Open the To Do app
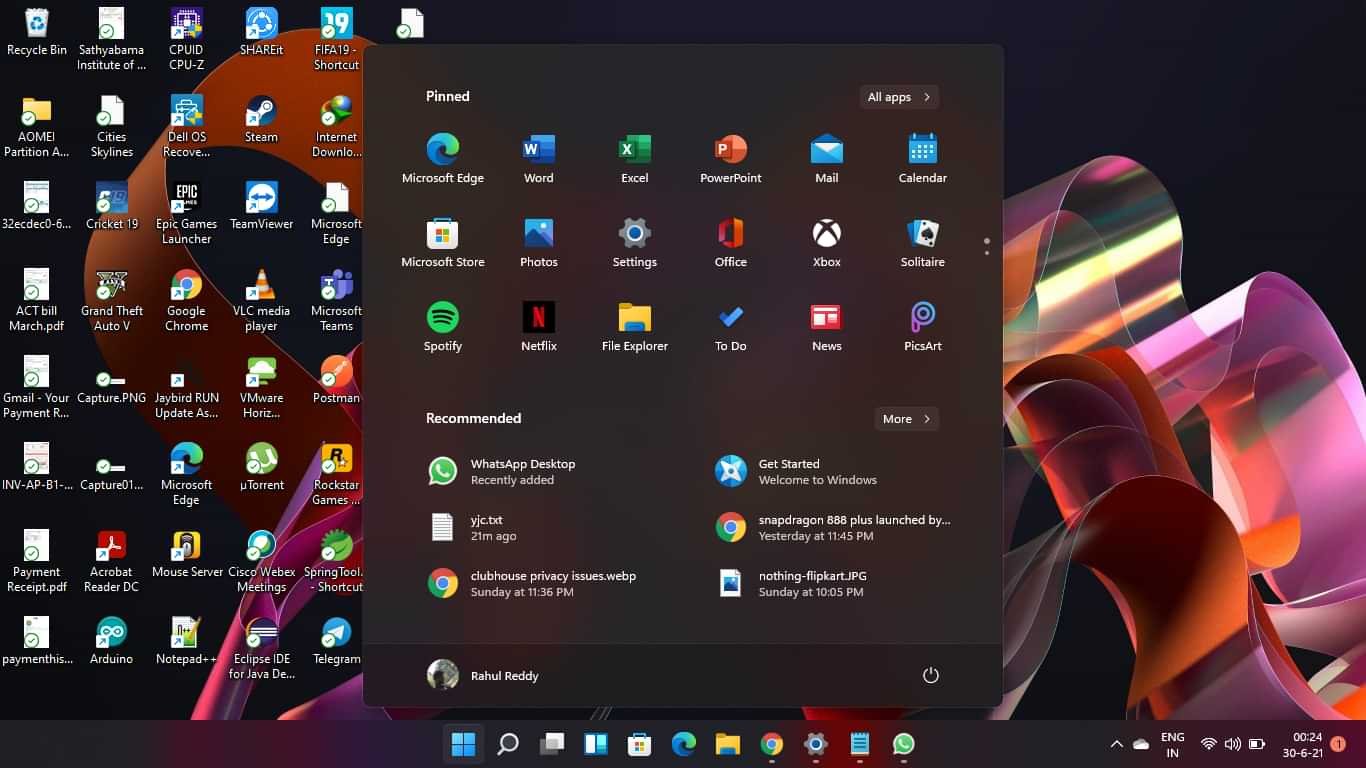This screenshot has height=768, width=1366. [731, 327]
